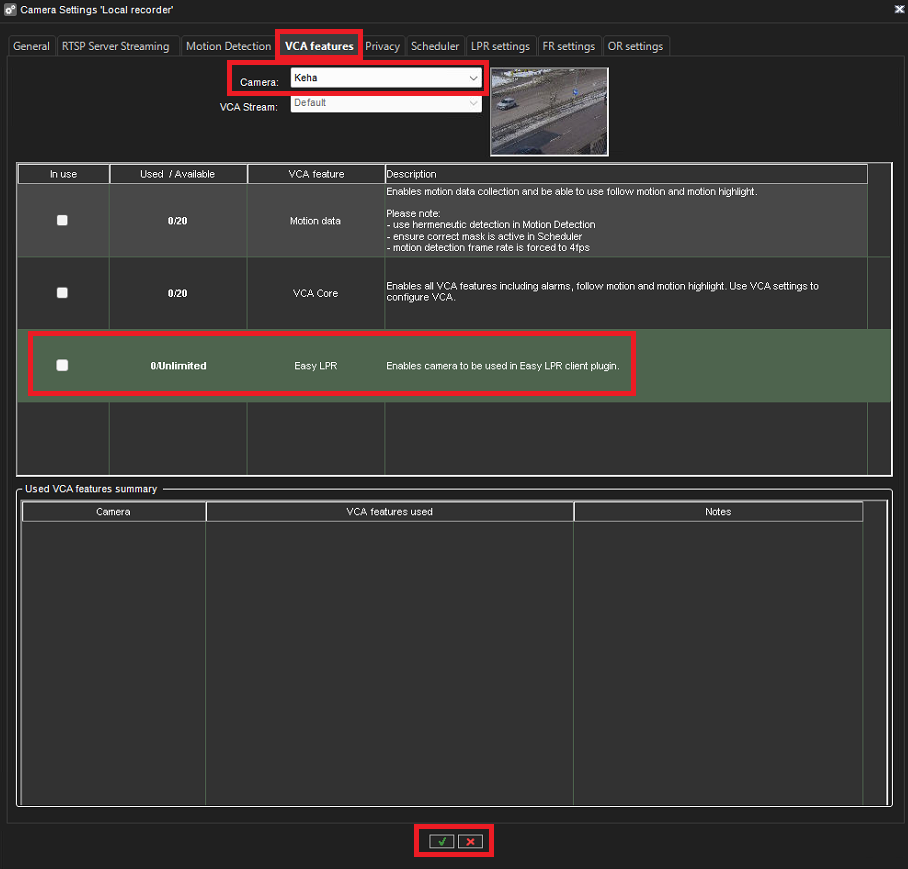
Task: Click the camera preview thumbnail
Action: (x=549, y=111)
